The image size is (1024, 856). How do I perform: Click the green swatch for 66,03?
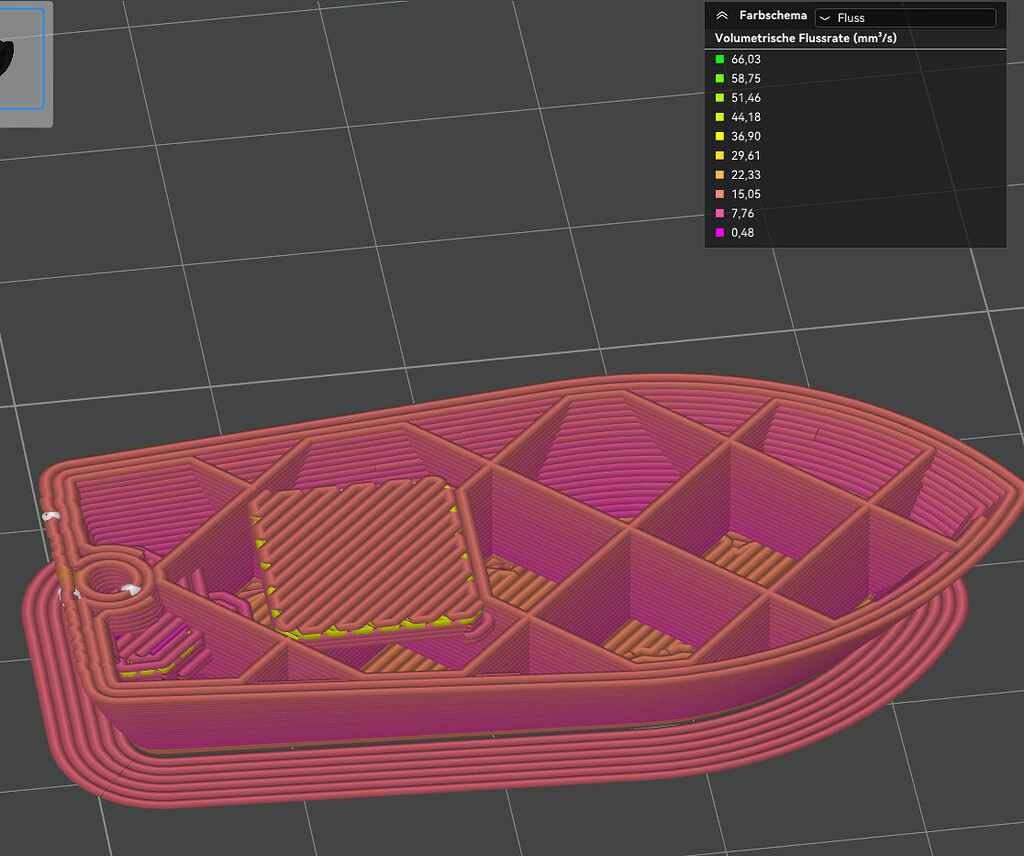tap(720, 59)
